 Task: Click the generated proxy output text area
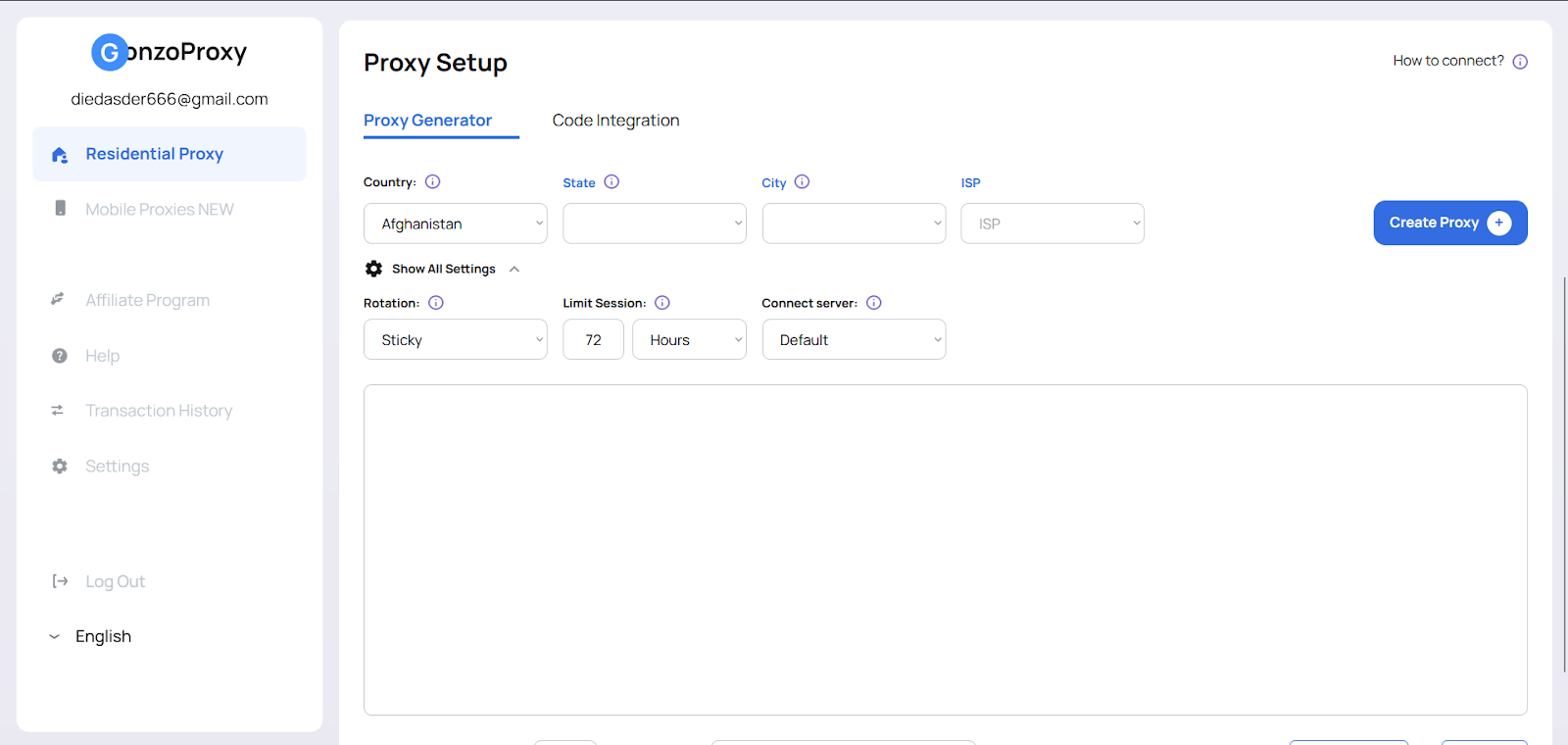946,550
